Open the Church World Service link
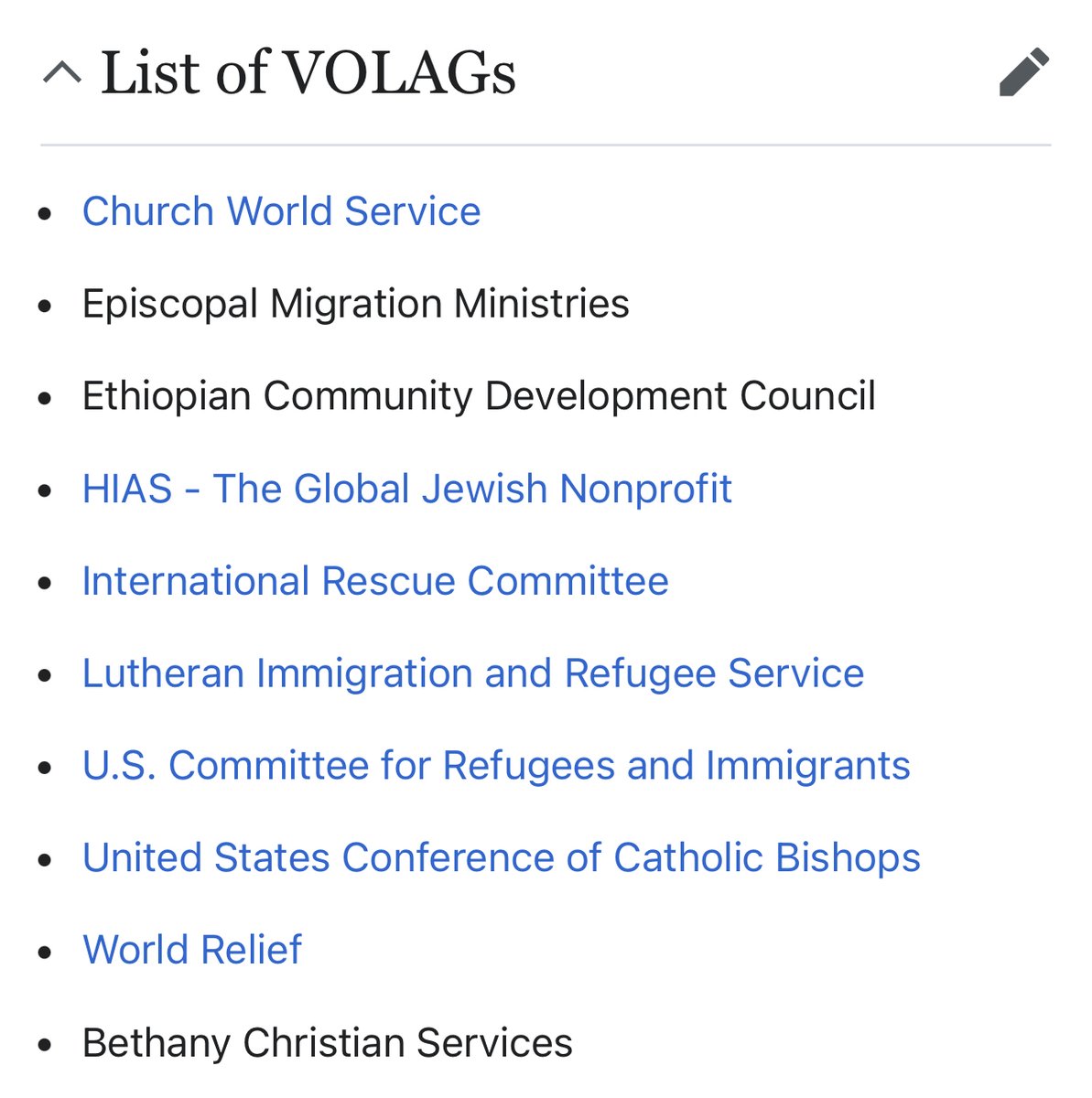Screen dimensions: 1092x1098 [x=281, y=211]
